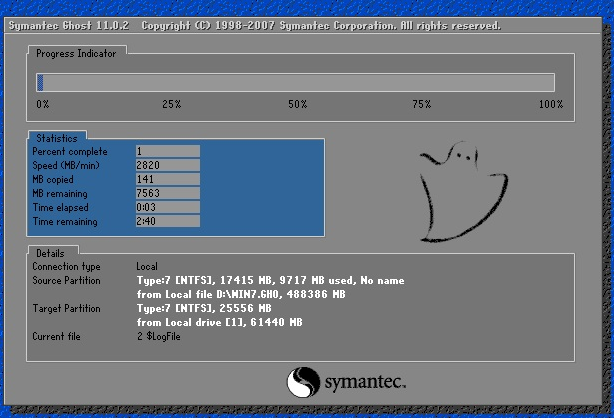This screenshot has height=418, width=614.
Task: Click the progress indicator bar
Action: point(295,83)
